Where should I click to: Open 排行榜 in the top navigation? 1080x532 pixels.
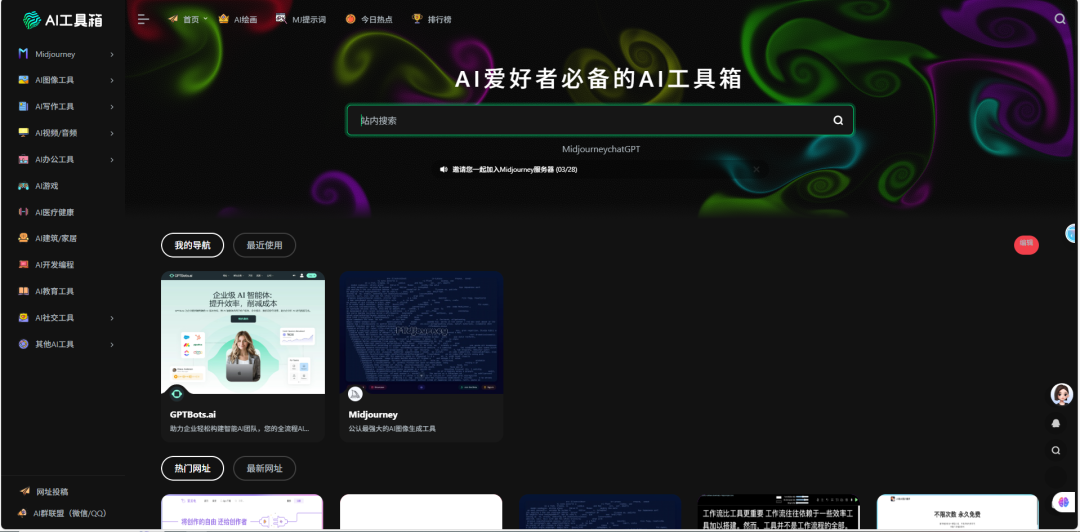click(x=431, y=19)
